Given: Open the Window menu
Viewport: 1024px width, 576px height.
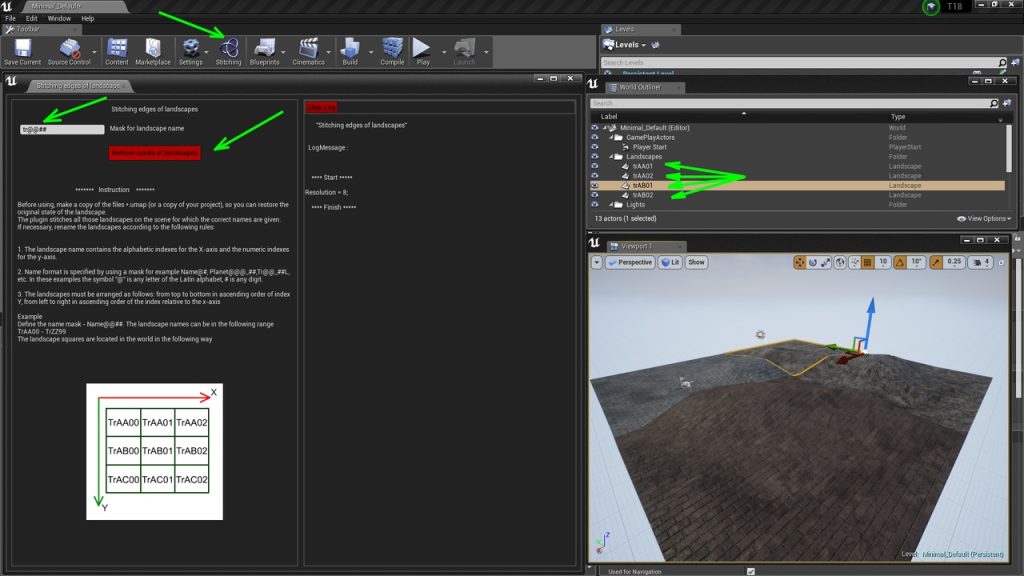Looking at the screenshot, I should [x=59, y=18].
